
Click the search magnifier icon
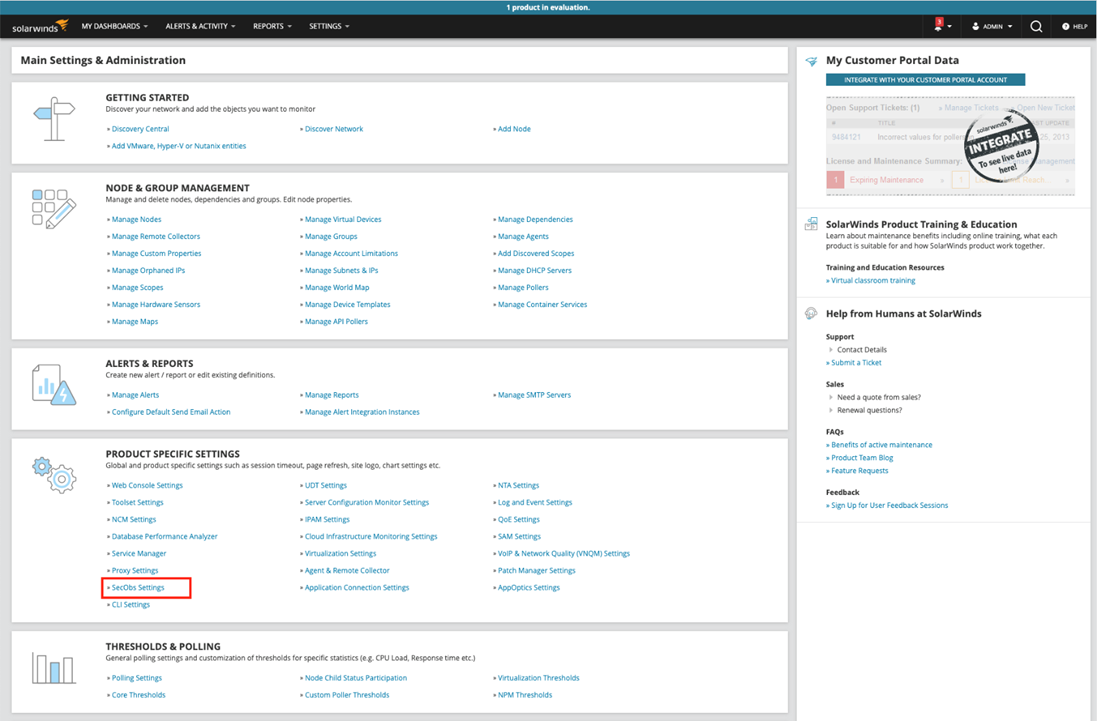[1036, 27]
